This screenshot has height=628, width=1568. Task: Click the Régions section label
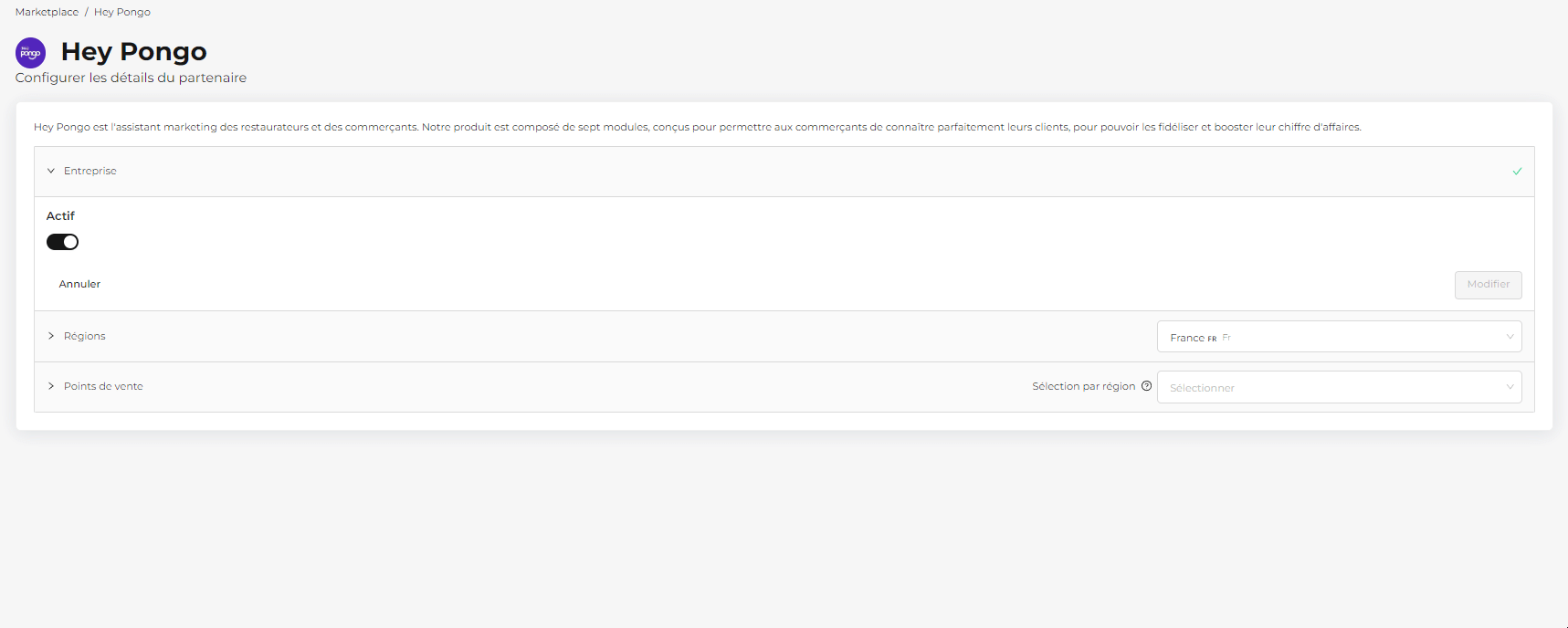[85, 336]
